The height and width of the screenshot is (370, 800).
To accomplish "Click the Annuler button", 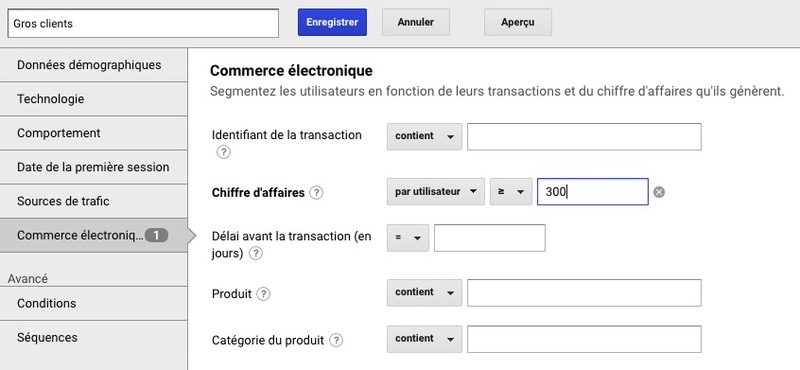I will (416, 22).
